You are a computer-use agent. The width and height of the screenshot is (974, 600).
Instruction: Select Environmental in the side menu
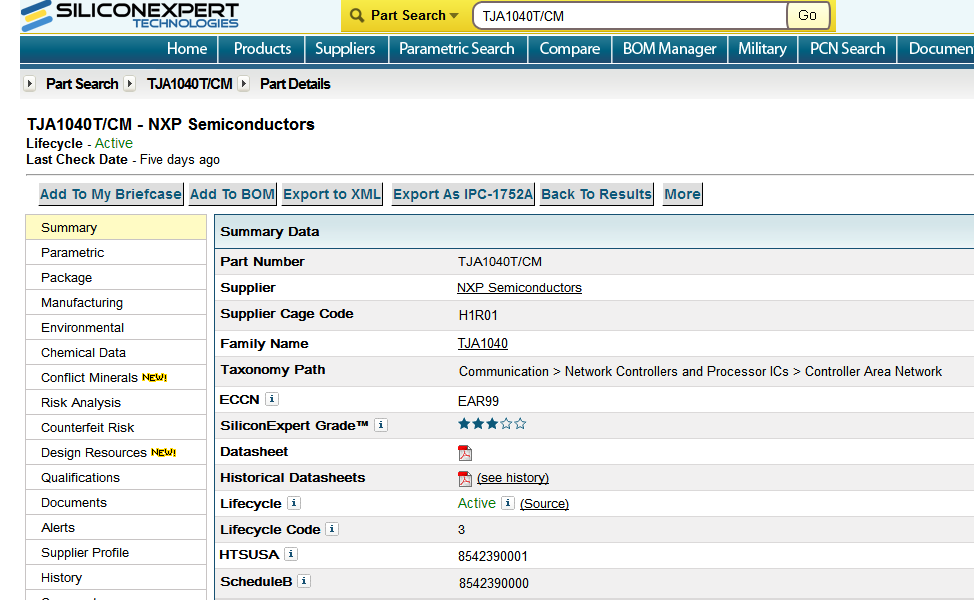point(116,327)
